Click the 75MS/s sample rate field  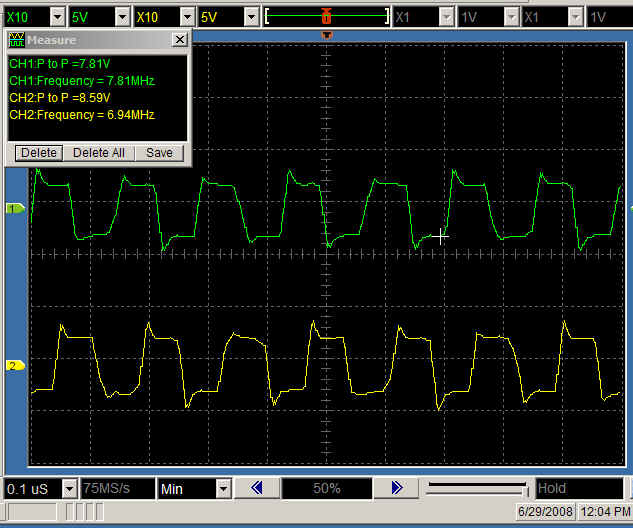coord(117,488)
